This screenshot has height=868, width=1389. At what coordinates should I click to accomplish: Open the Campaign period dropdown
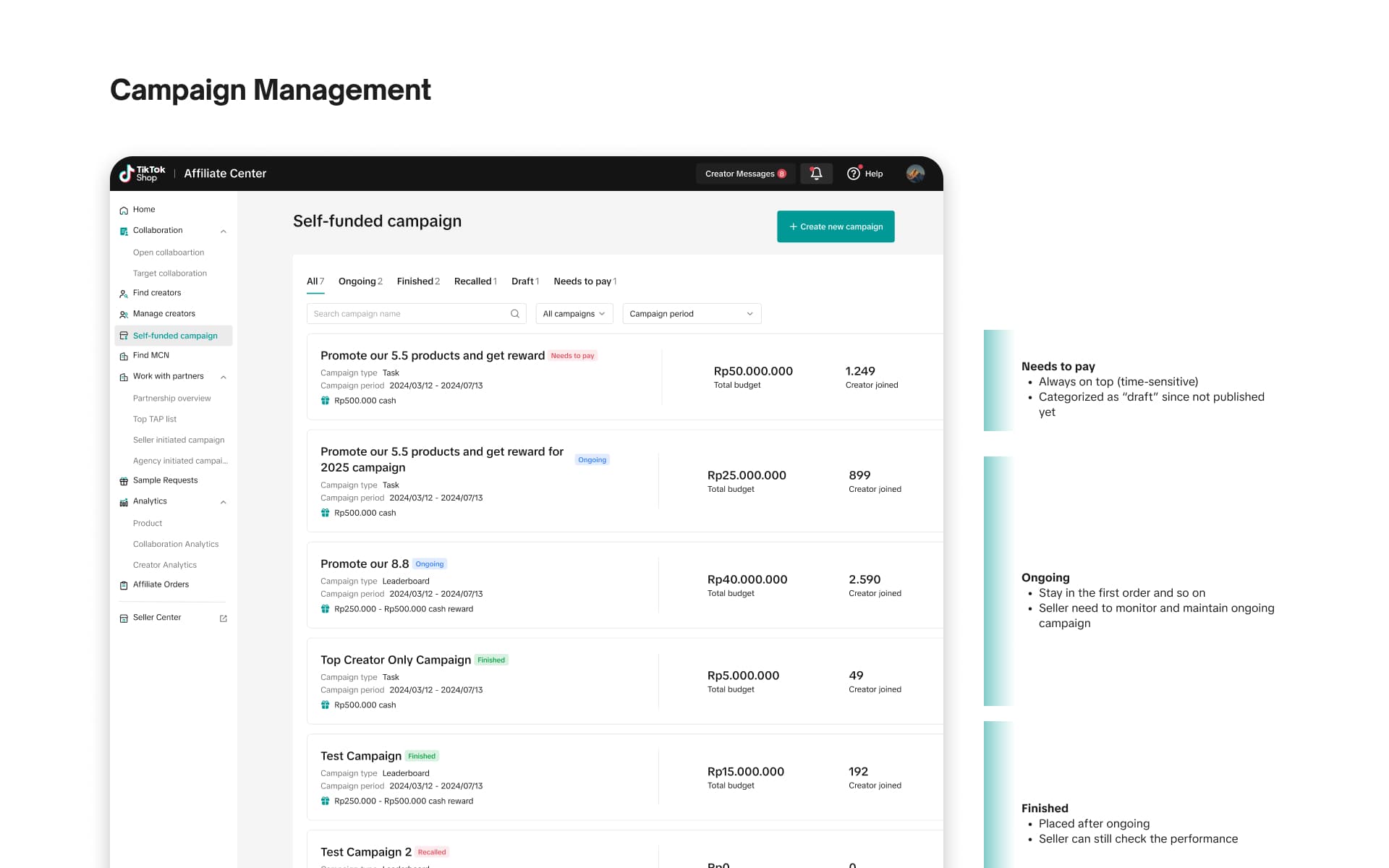pyautogui.click(x=692, y=314)
